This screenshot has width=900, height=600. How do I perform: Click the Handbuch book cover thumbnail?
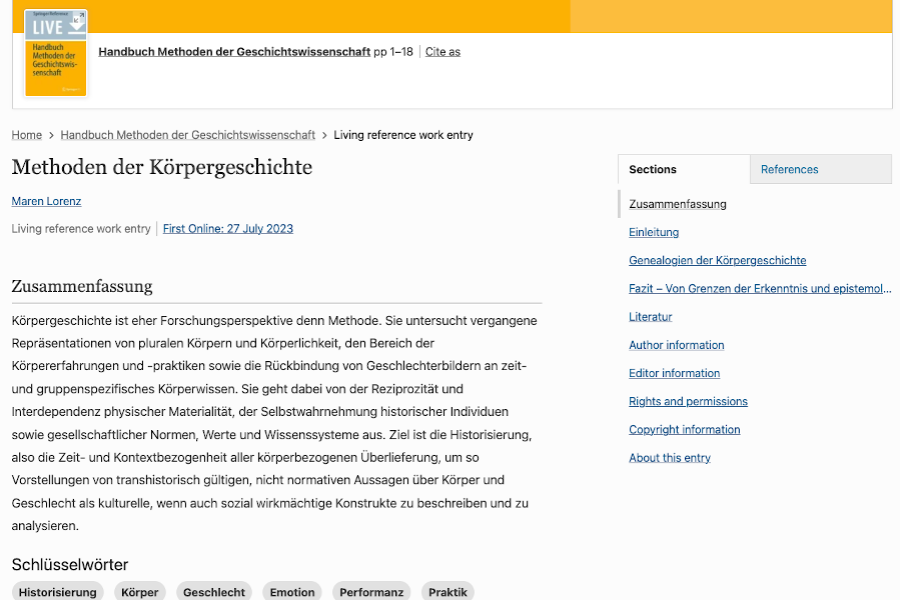pyautogui.click(x=56, y=53)
